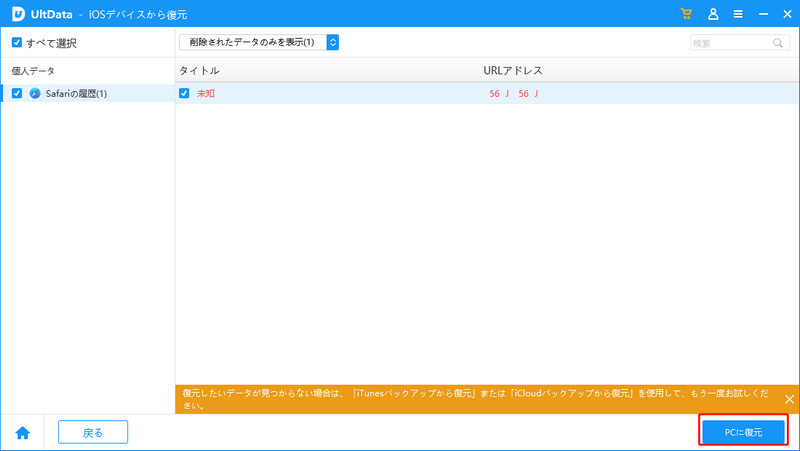
Task: Click the タイトル column header
Action: [199, 71]
